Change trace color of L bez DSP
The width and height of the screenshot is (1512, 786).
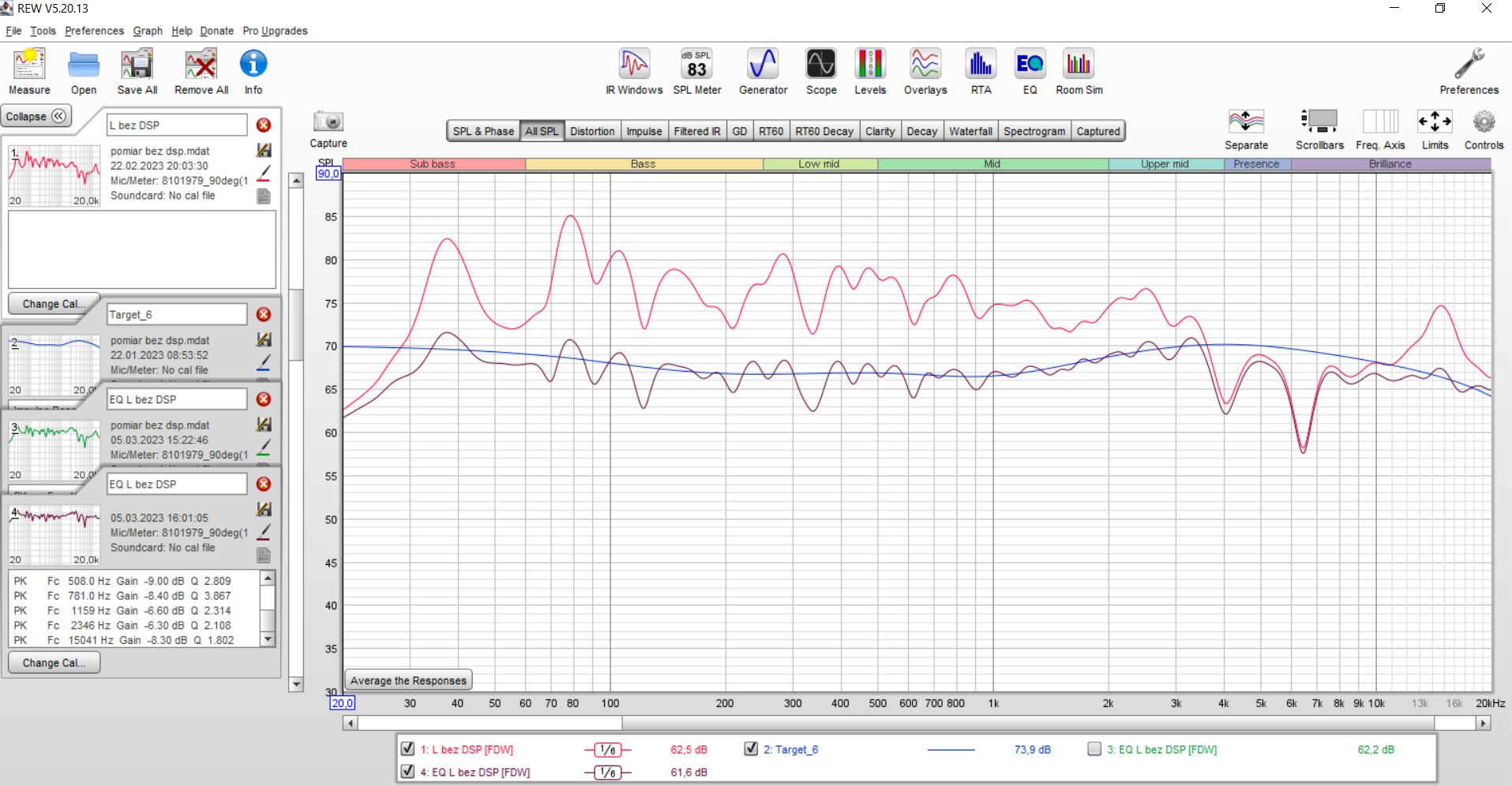click(x=265, y=173)
